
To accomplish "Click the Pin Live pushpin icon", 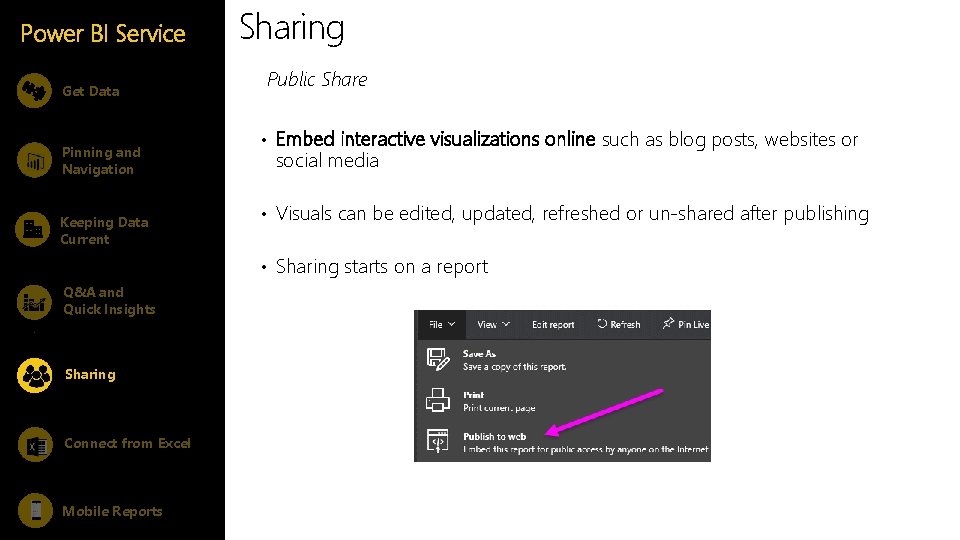I will pyautogui.click(x=668, y=323).
